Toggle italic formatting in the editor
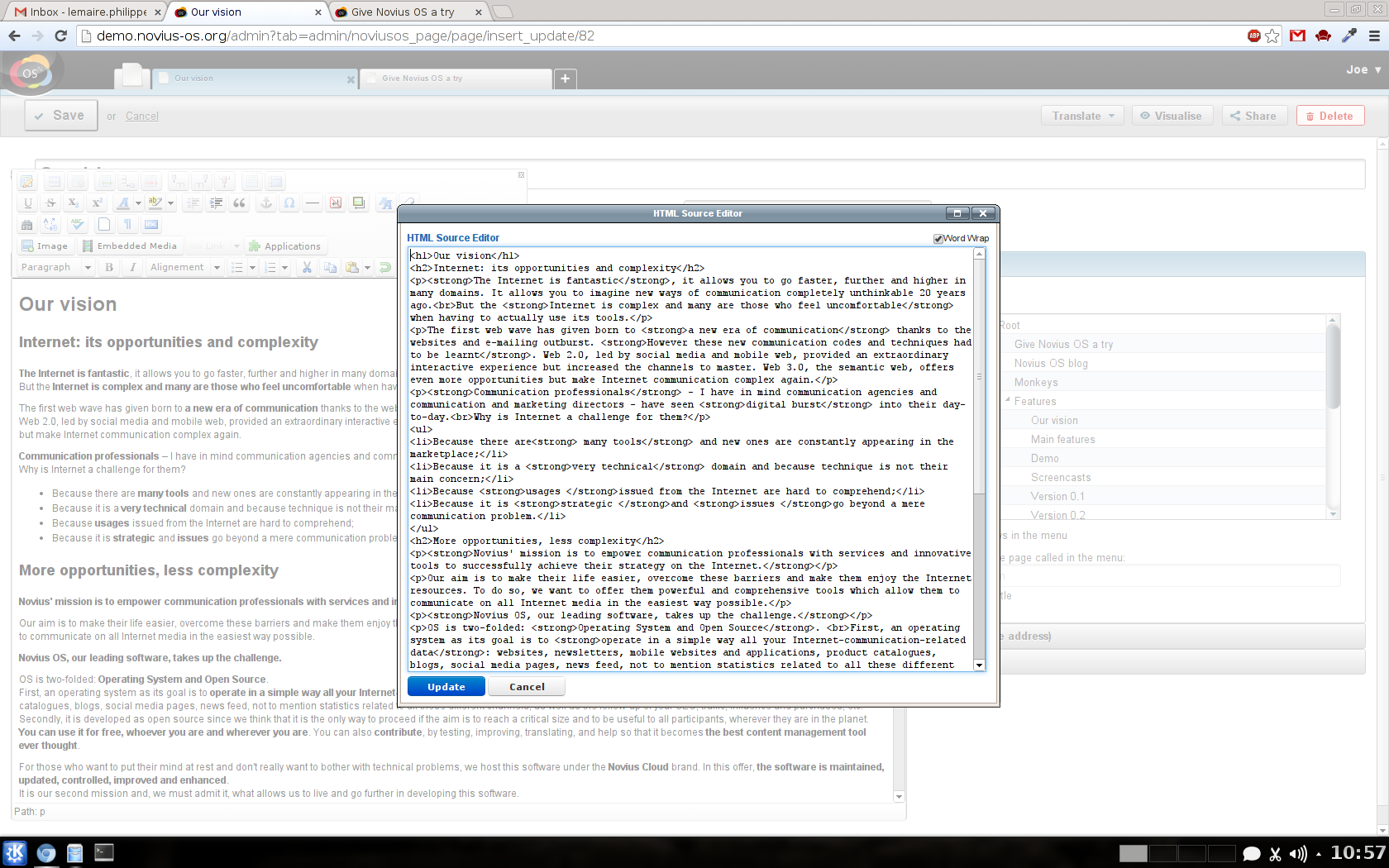The height and width of the screenshot is (868, 1389). (x=132, y=268)
